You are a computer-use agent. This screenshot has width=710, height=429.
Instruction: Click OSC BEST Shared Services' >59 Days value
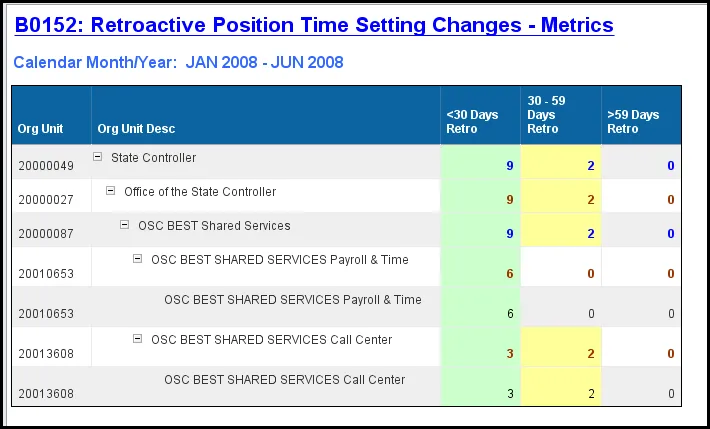coord(671,234)
